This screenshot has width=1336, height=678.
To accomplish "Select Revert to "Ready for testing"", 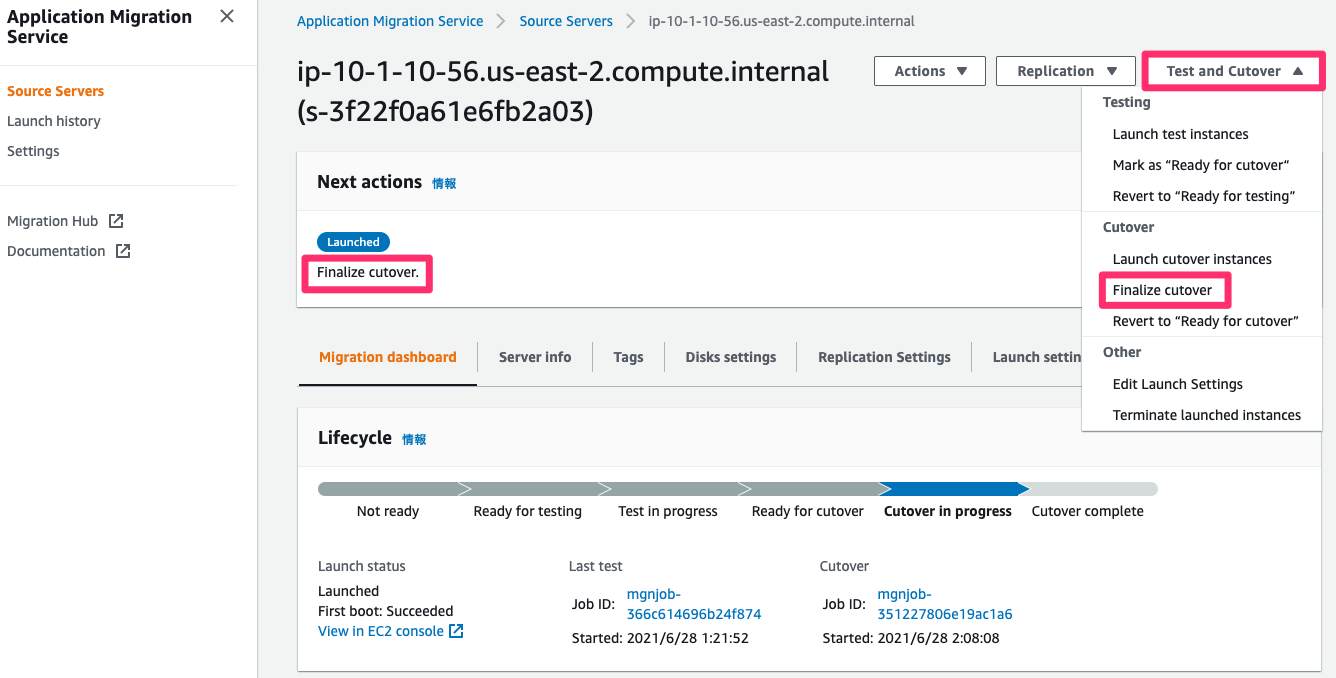I will [x=1204, y=196].
